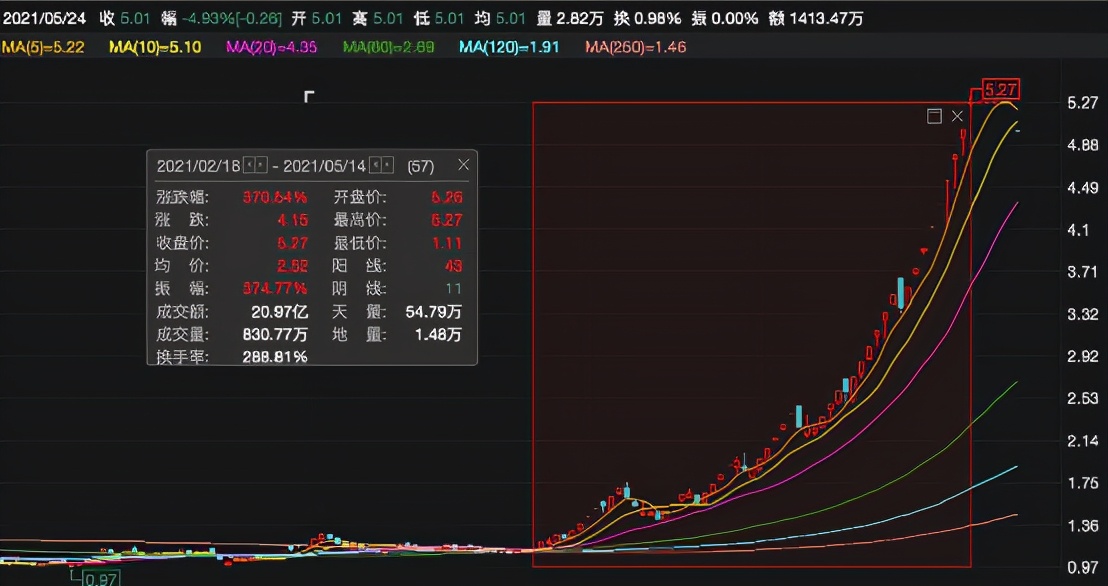Viewport: 1108px width, 586px height.
Task: Click the selection region's square window icon
Action: coord(934,116)
